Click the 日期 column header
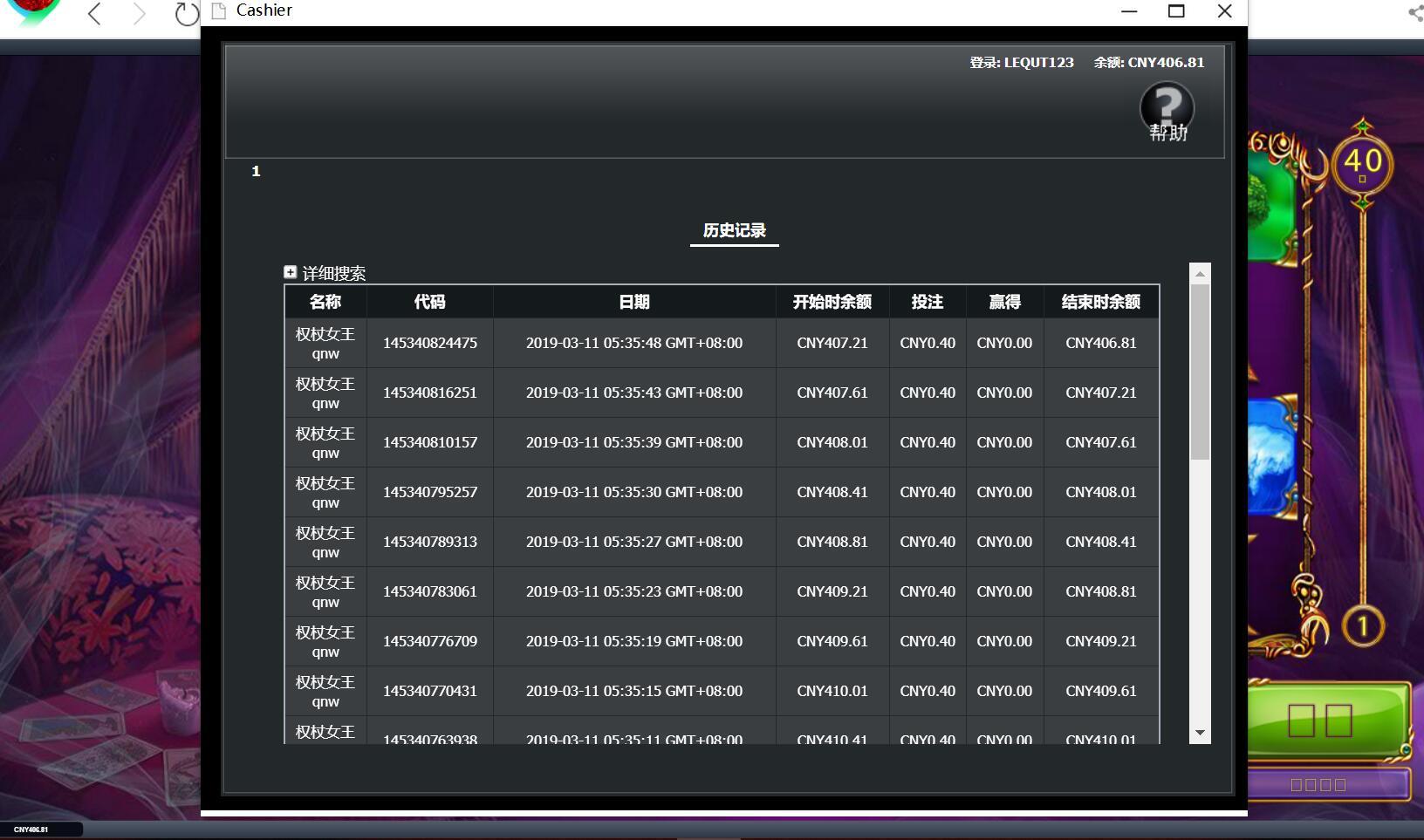The height and width of the screenshot is (840, 1424). tap(634, 302)
